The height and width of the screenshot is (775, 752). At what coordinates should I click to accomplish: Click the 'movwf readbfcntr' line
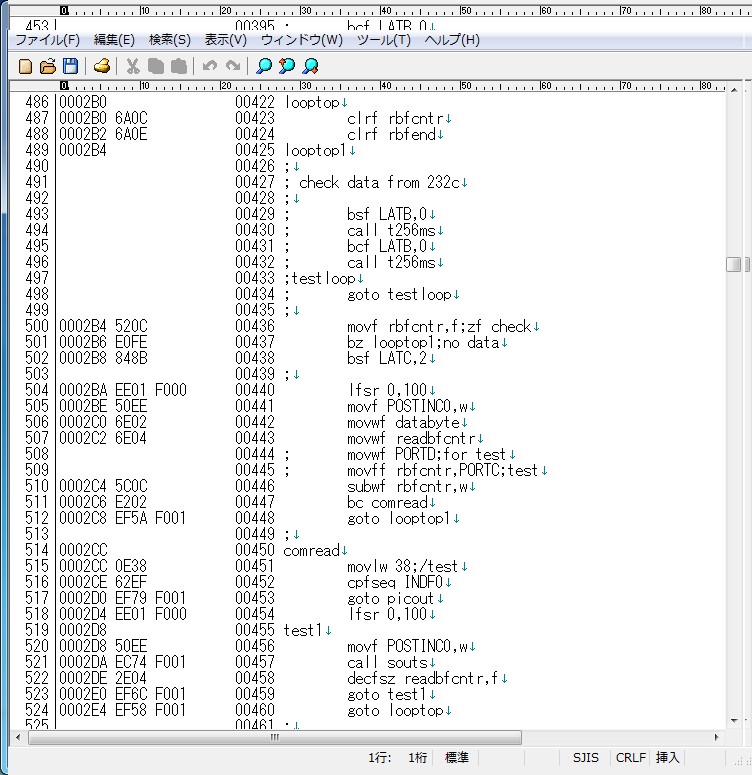coord(411,438)
